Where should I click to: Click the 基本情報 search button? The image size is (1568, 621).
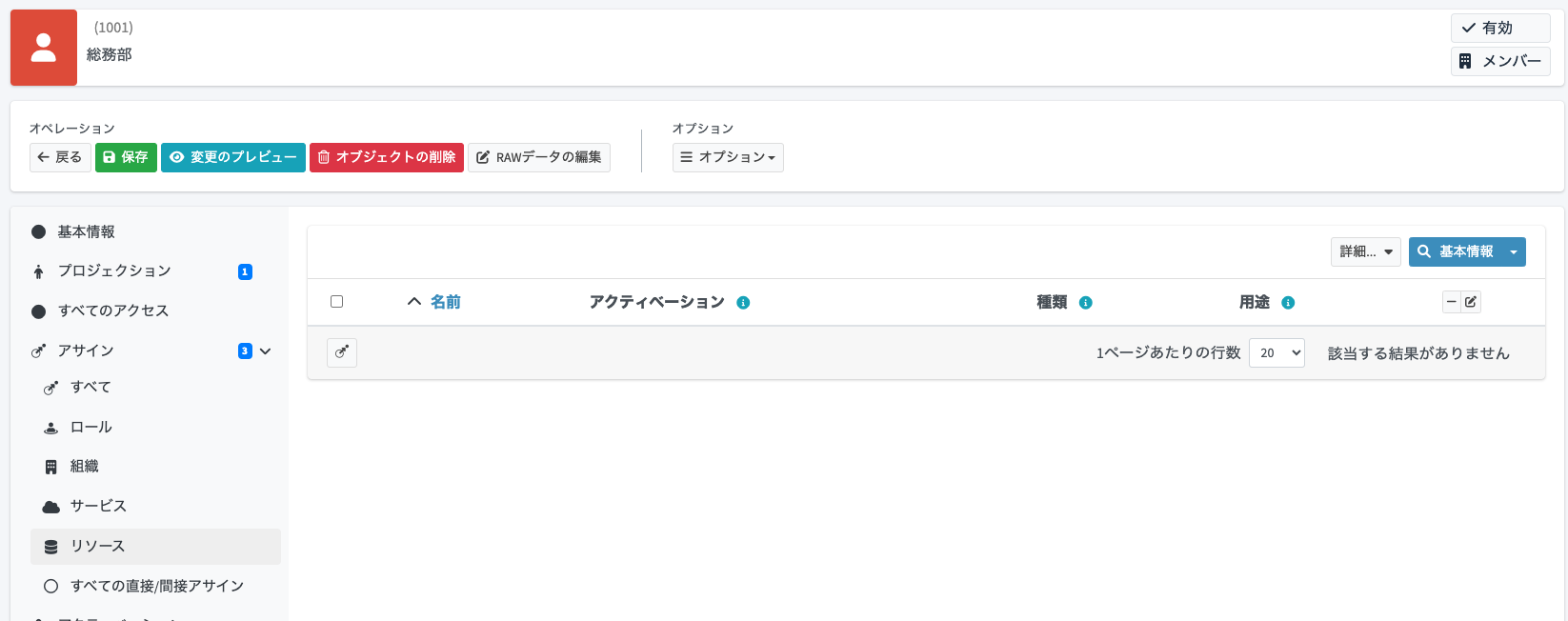(1455, 251)
